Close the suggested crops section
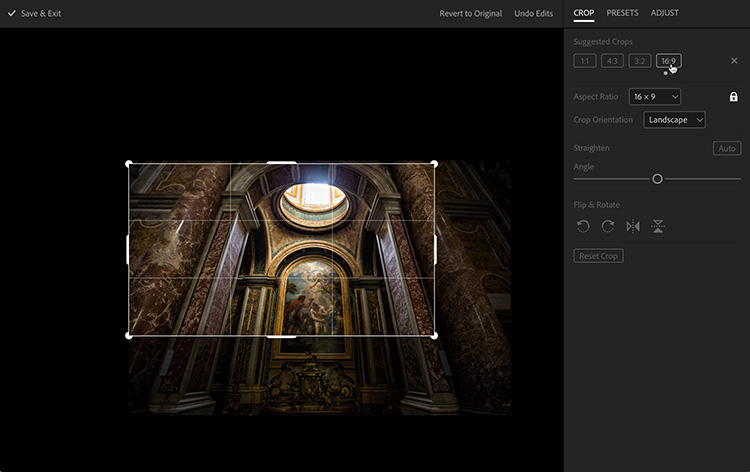The height and width of the screenshot is (472, 750). click(x=734, y=61)
